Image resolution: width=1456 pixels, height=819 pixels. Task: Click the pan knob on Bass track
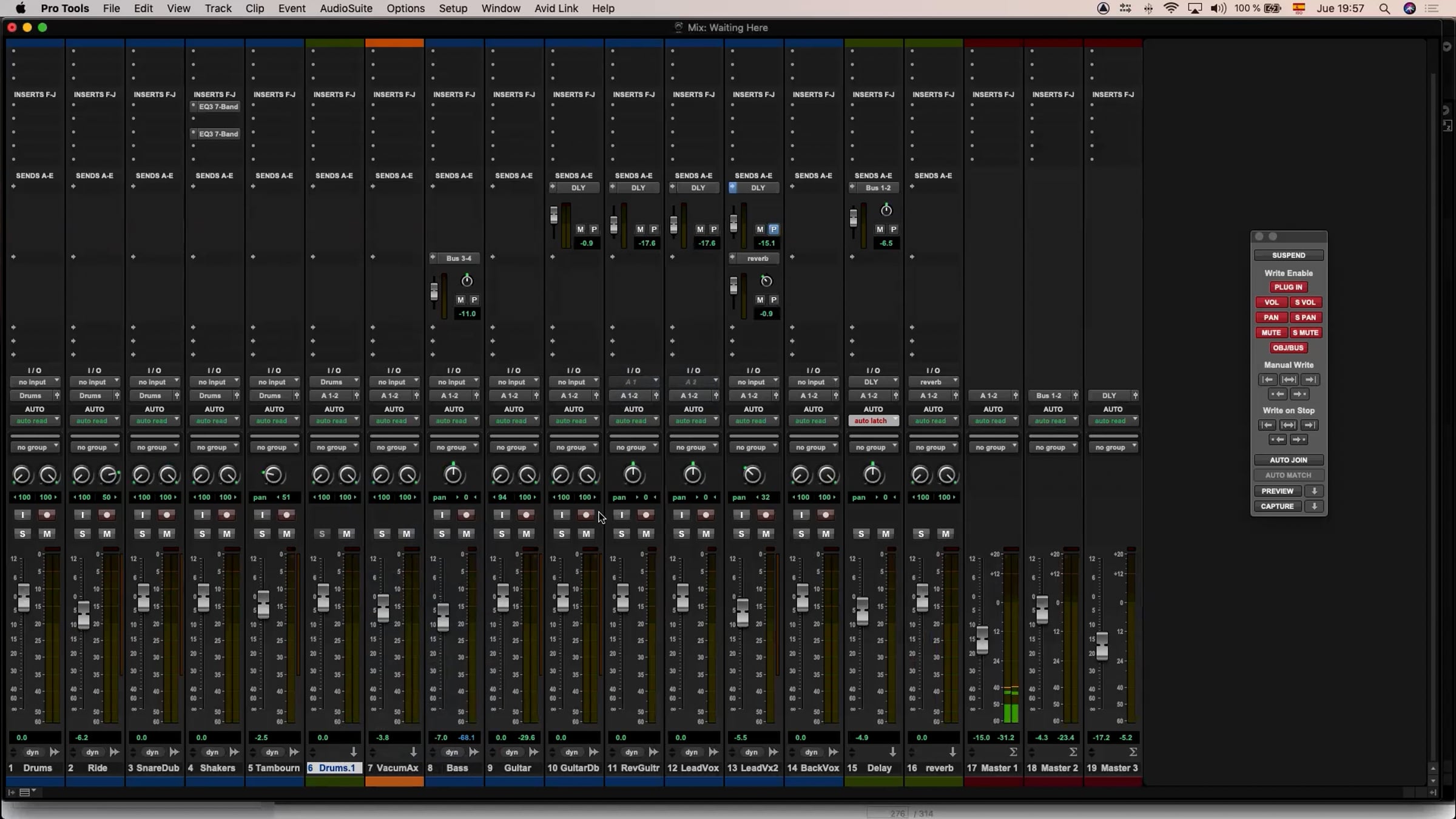(453, 475)
